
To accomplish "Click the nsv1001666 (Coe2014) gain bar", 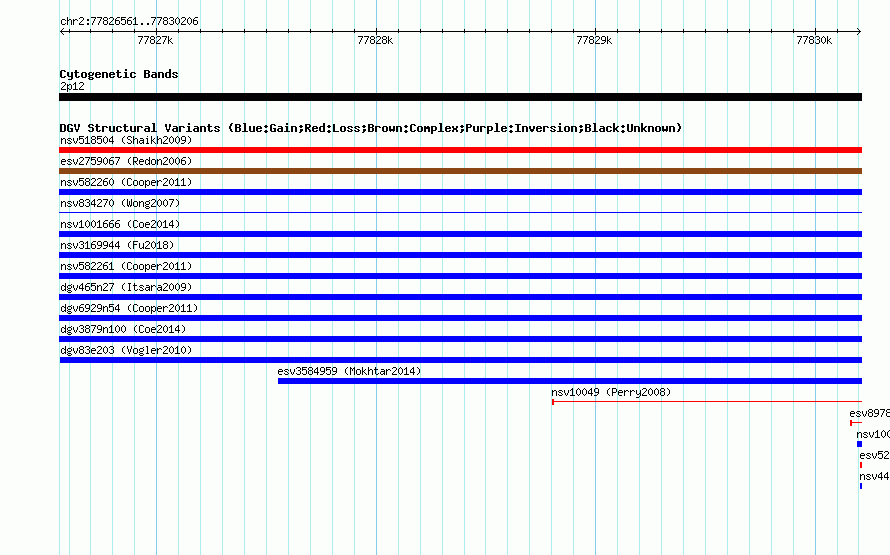I will click(x=460, y=234).
